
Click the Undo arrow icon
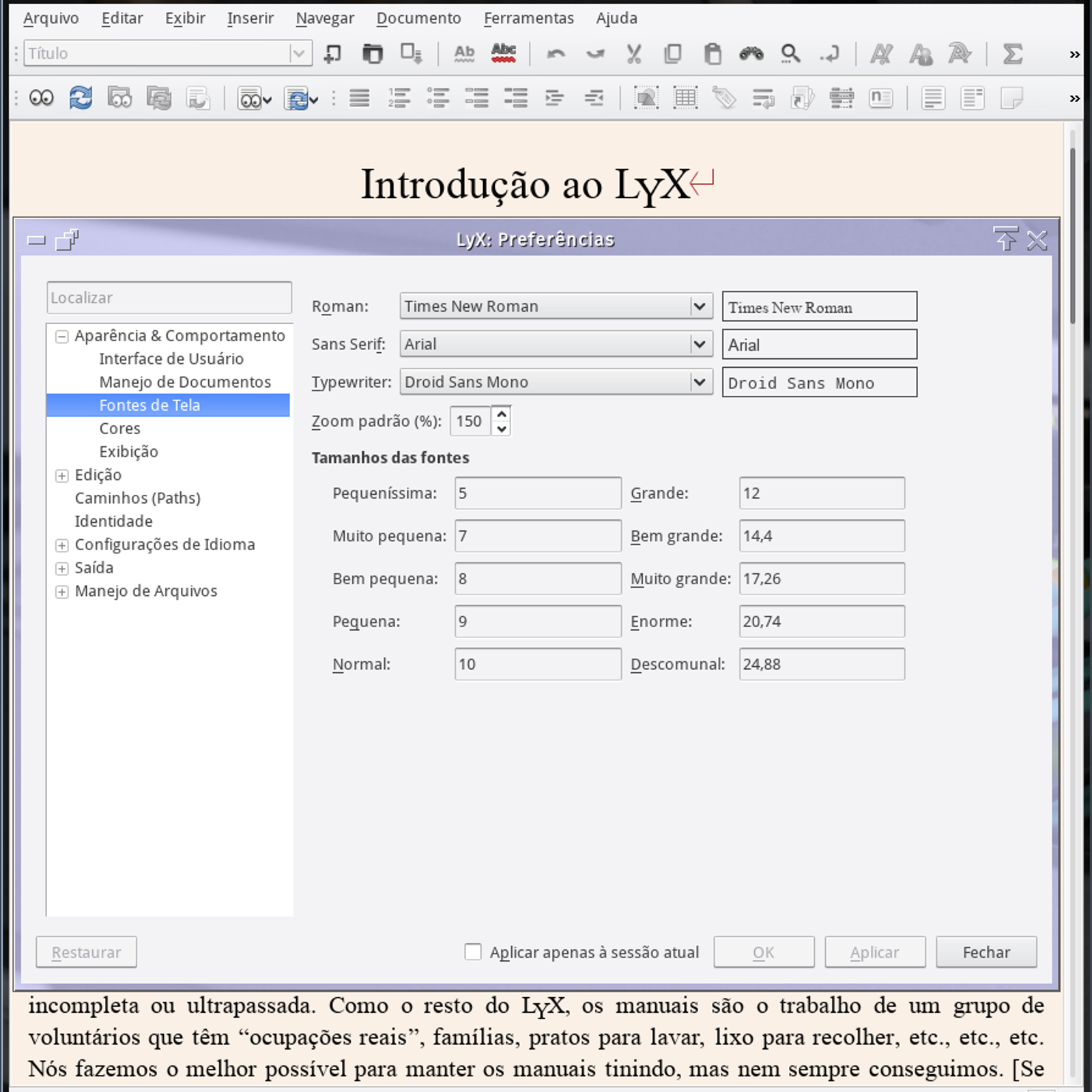556,53
